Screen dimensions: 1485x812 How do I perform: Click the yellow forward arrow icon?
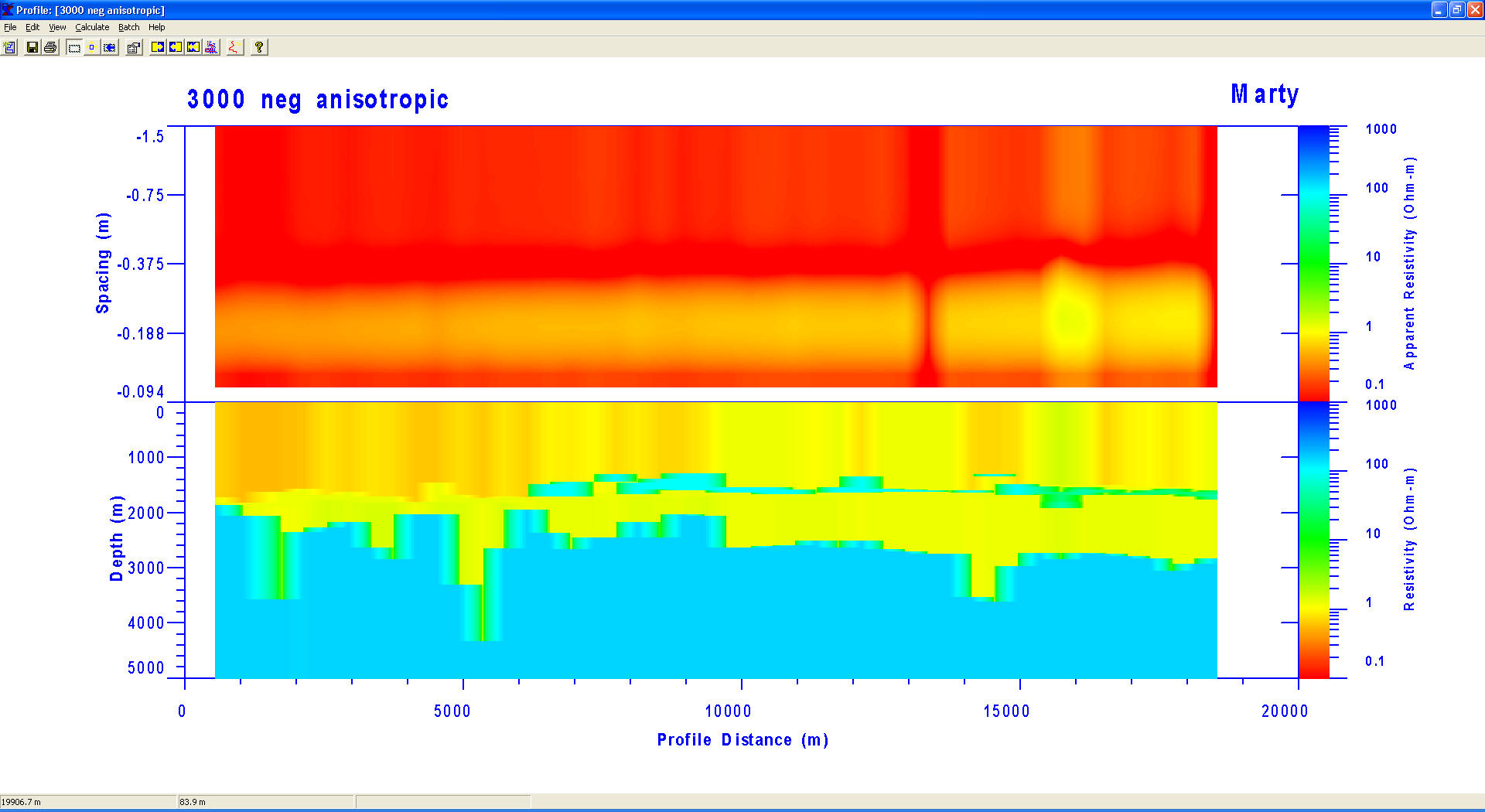pyautogui.click(x=158, y=47)
